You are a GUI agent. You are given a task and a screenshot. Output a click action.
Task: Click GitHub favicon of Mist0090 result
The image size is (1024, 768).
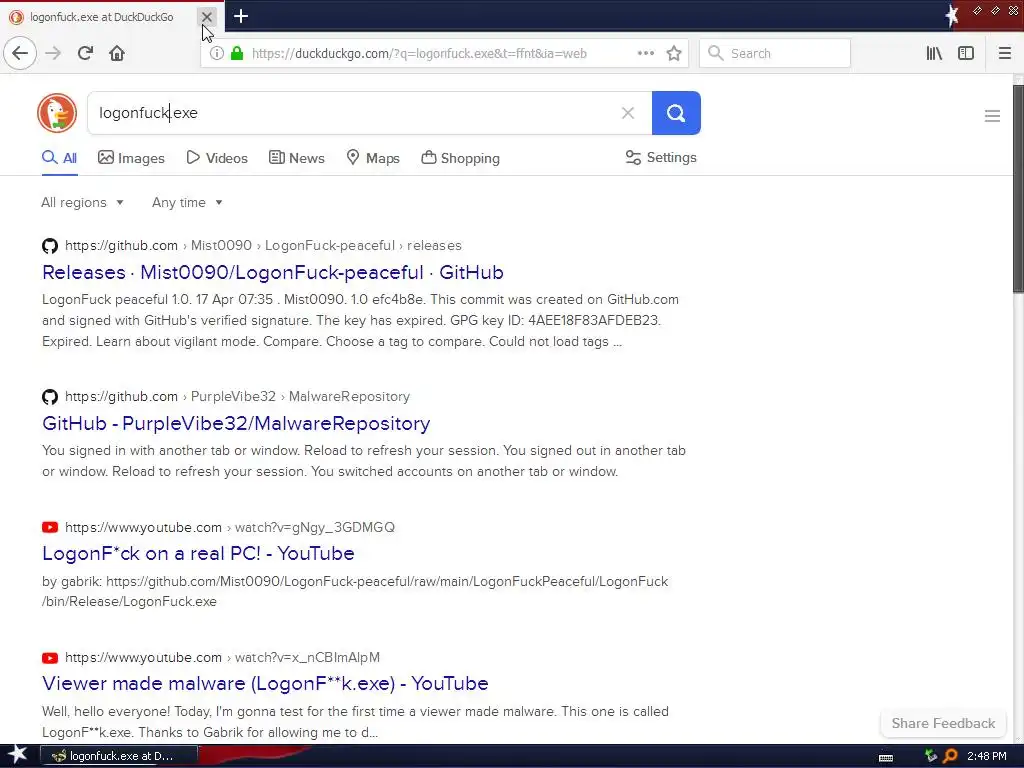pyautogui.click(x=50, y=246)
